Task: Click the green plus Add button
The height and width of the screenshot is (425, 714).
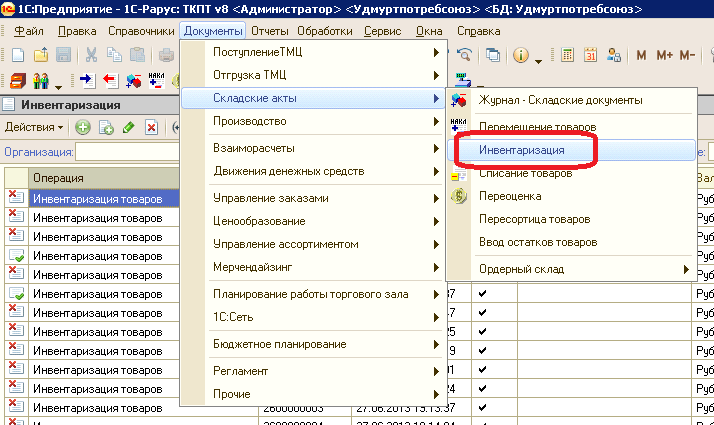Action: [82, 128]
